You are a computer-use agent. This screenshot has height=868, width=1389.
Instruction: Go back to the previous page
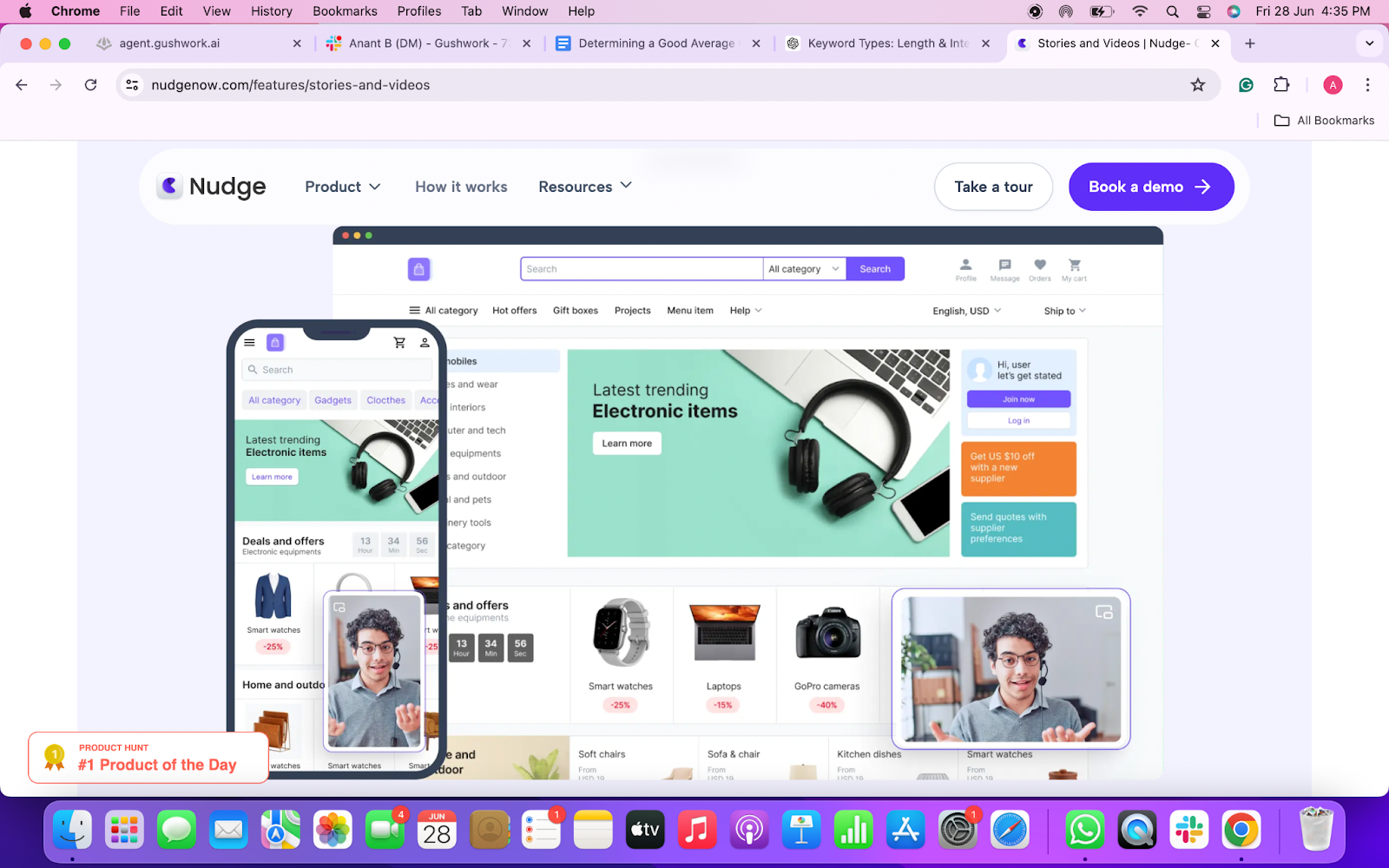point(22,85)
